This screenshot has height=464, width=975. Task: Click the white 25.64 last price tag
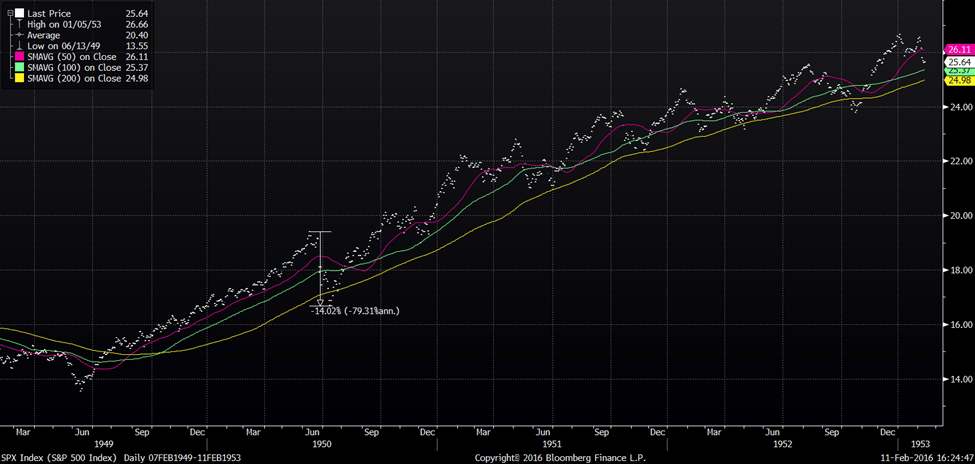(x=958, y=61)
